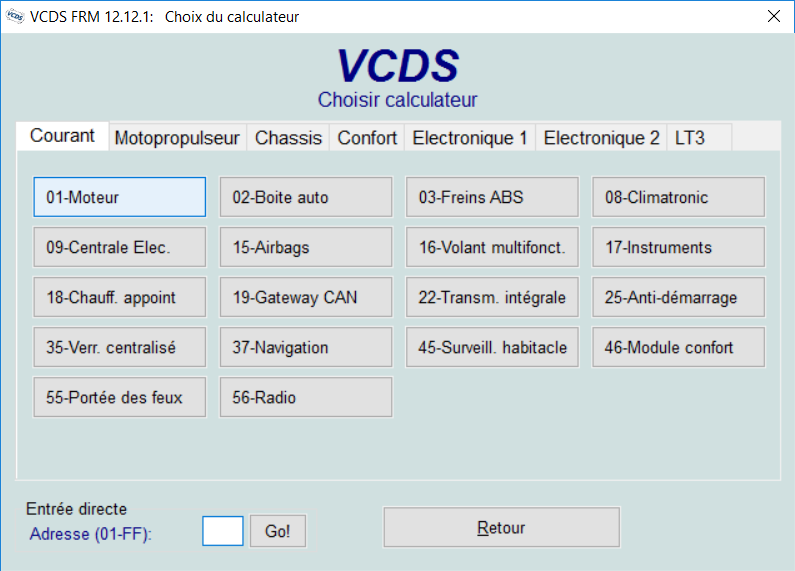This screenshot has height=571, width=795.
Task: Switch to the Motopropulseur tab
Action: (x=177, y=137)
